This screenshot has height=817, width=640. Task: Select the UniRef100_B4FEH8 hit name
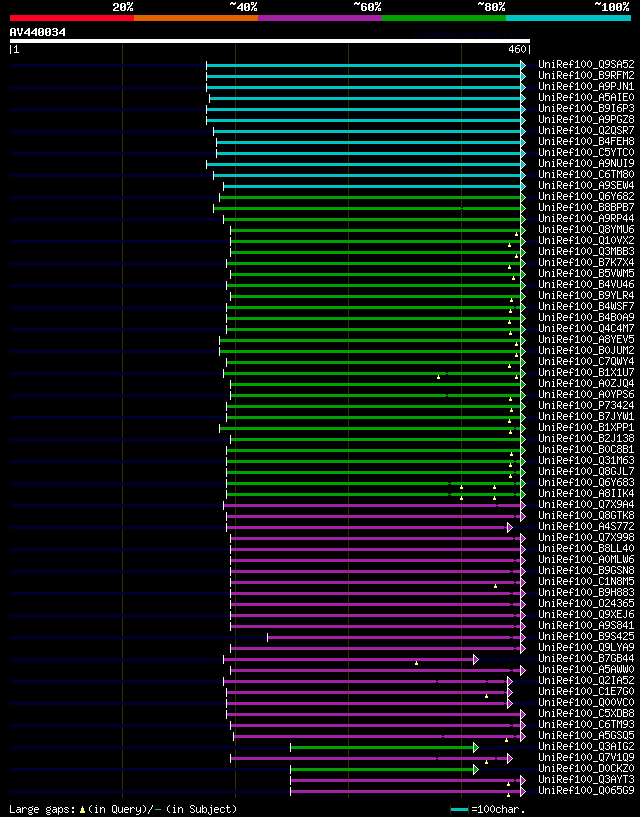point(586,141)
